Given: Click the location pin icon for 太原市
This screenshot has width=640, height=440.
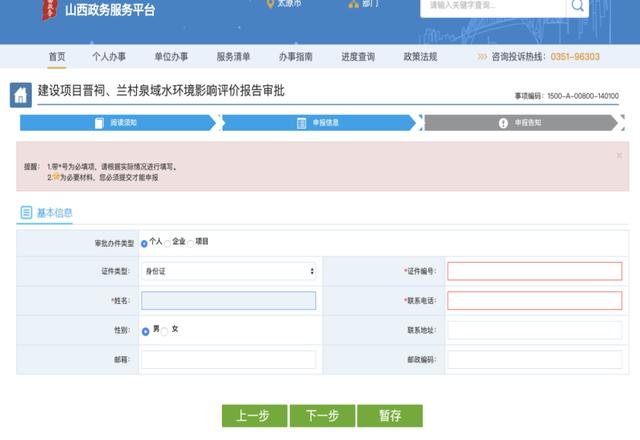Looking at the screenshot, I should click(x=270, y=4).
